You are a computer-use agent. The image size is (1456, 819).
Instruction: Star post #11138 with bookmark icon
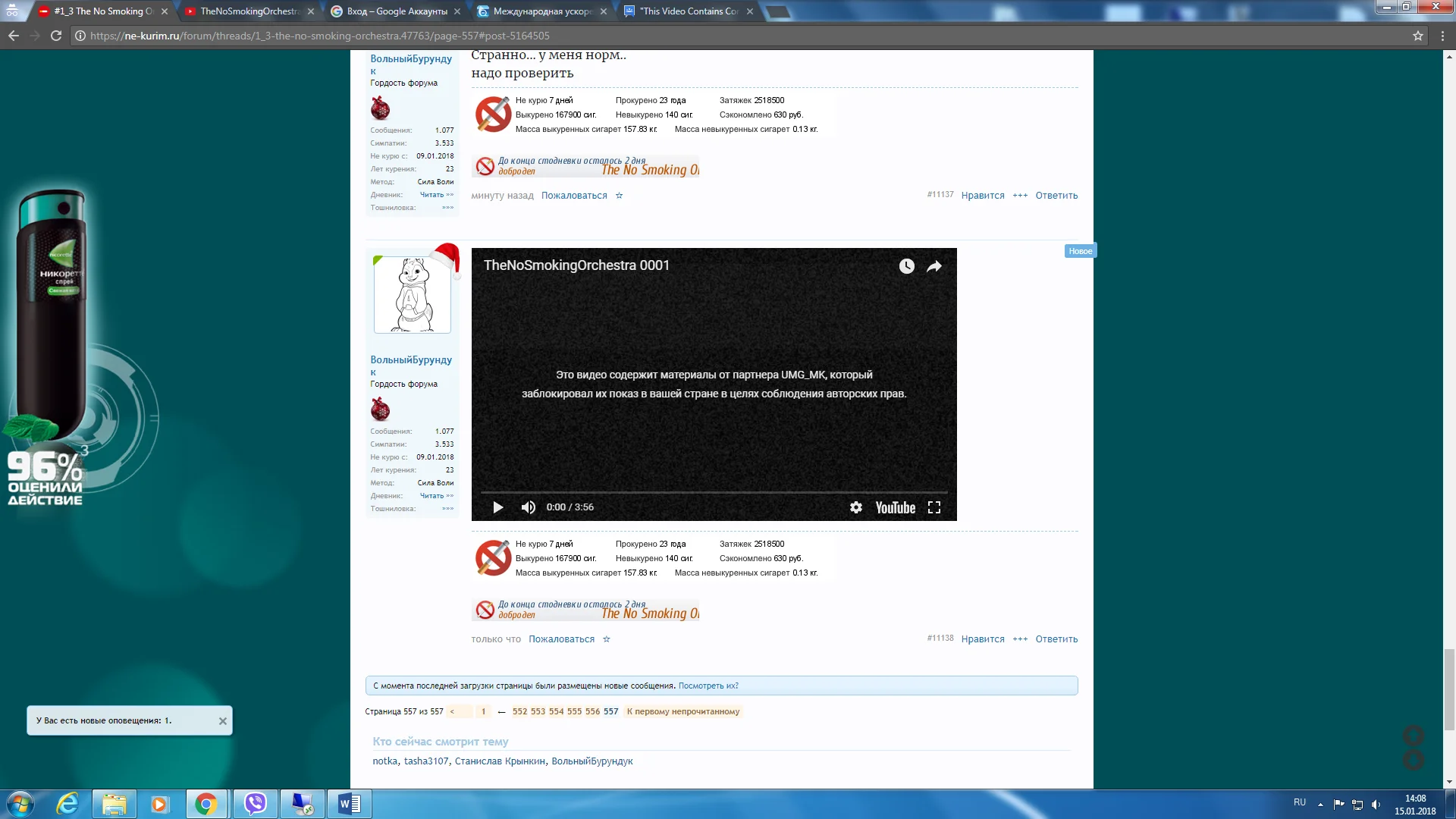coord(606,639)
